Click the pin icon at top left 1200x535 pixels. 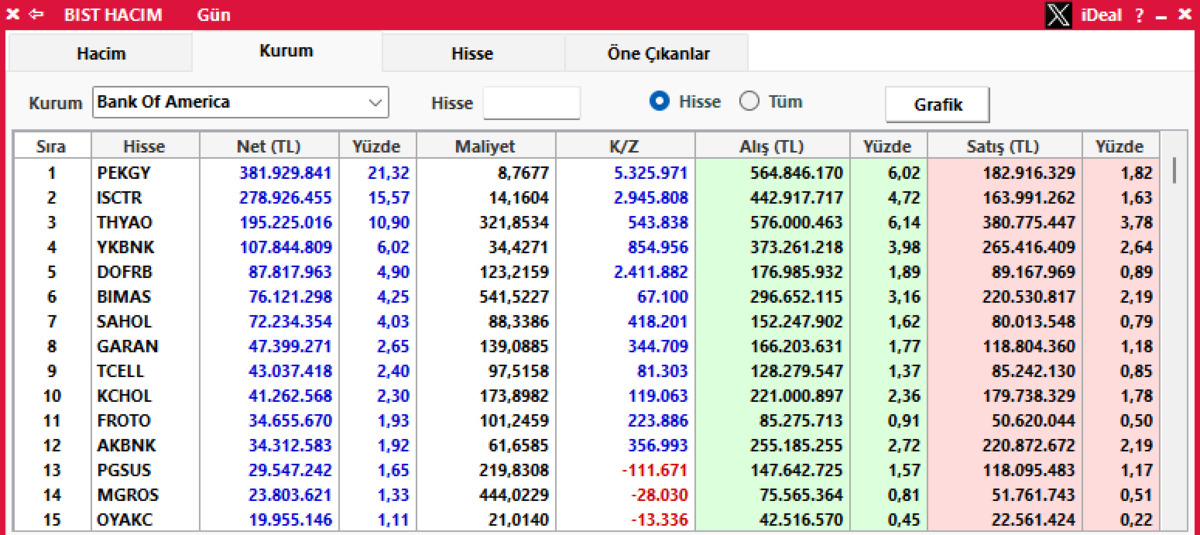(x=13, y=15)
